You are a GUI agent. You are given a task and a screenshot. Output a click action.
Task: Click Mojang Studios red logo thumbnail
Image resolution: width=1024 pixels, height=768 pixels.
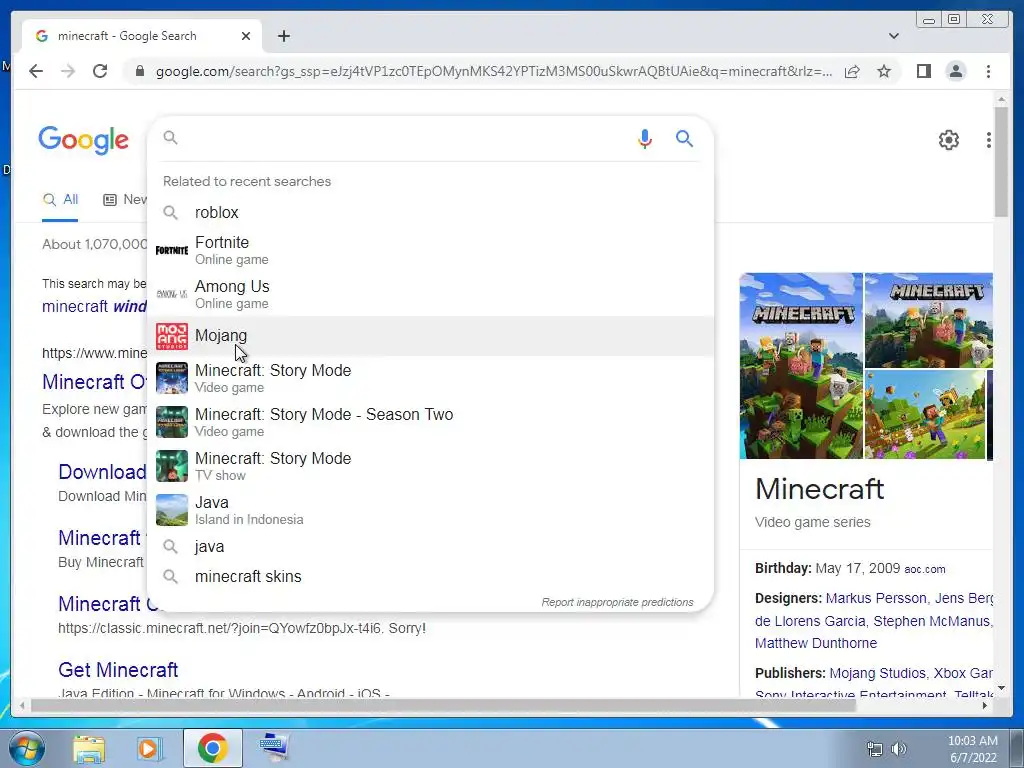click(172, 336)
